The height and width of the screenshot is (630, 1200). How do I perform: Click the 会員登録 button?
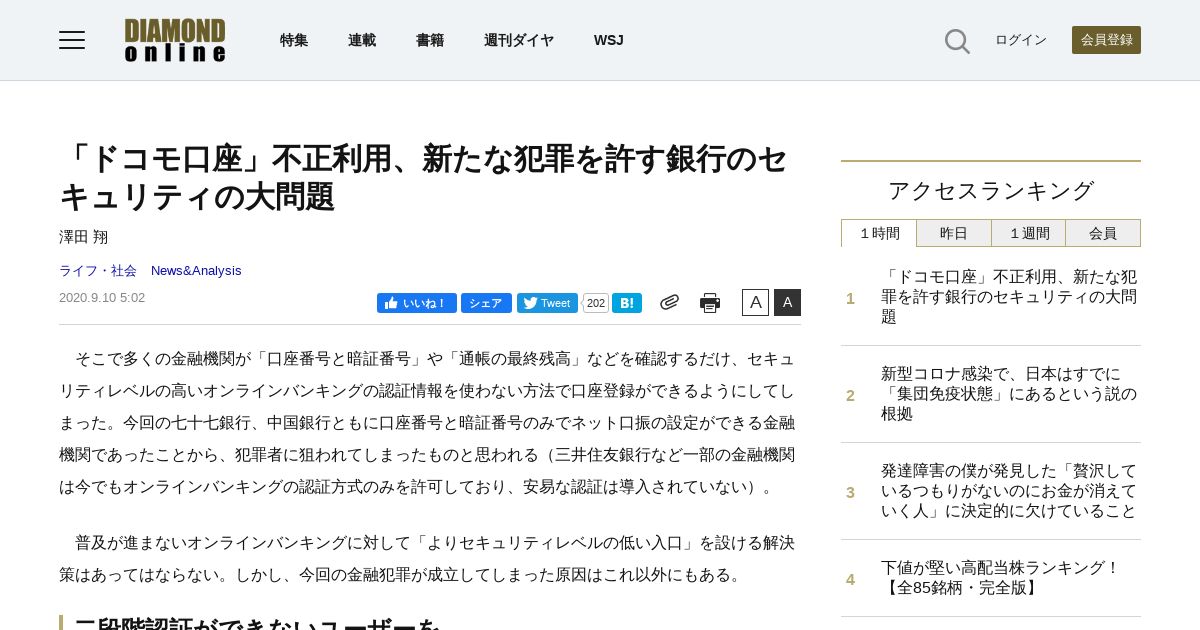tap(1106, 40)
